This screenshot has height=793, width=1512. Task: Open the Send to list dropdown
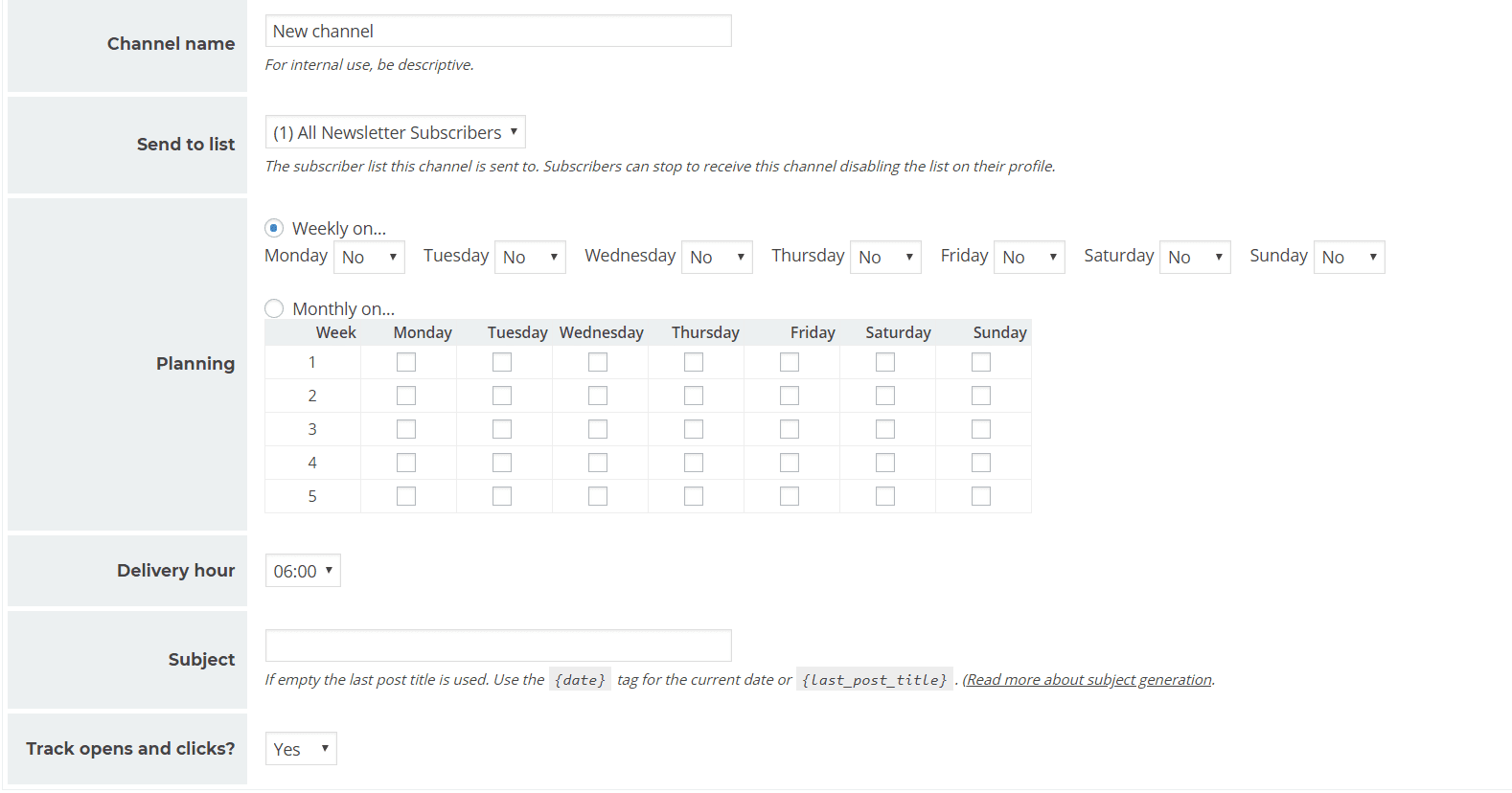pyautogui.click(x=396, y=132)
